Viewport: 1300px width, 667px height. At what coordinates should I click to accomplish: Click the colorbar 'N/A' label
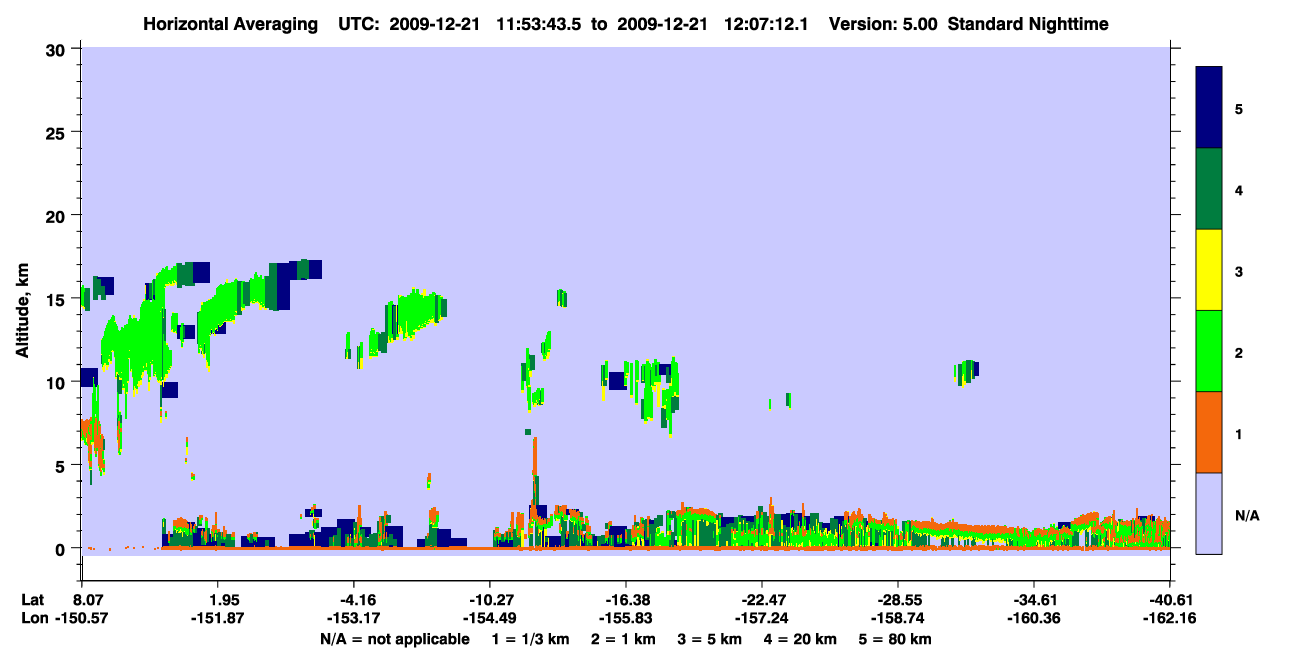1247,515
